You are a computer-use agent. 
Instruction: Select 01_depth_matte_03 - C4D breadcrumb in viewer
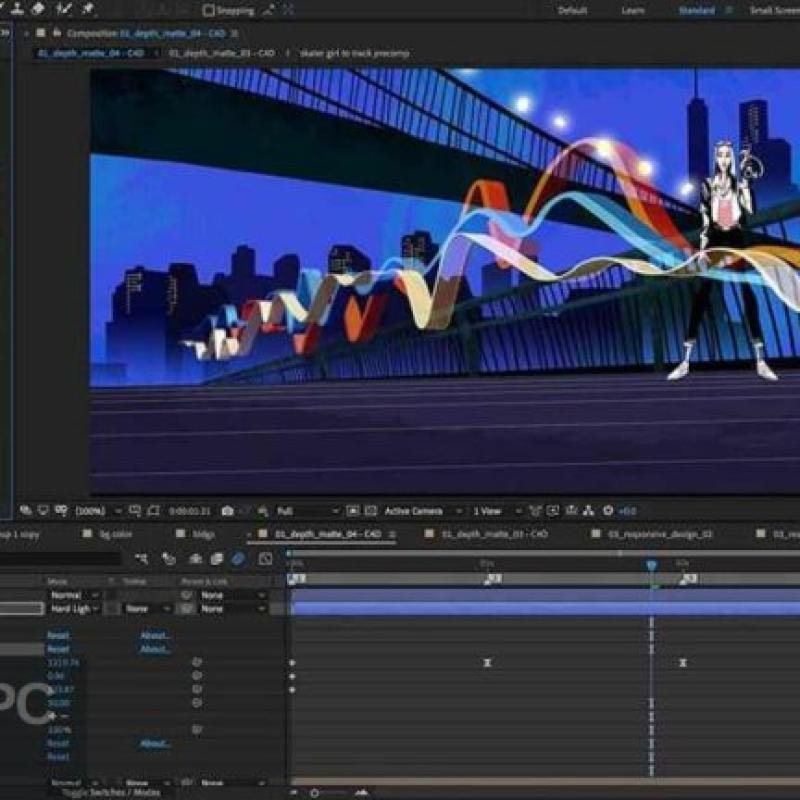(222, 53)
